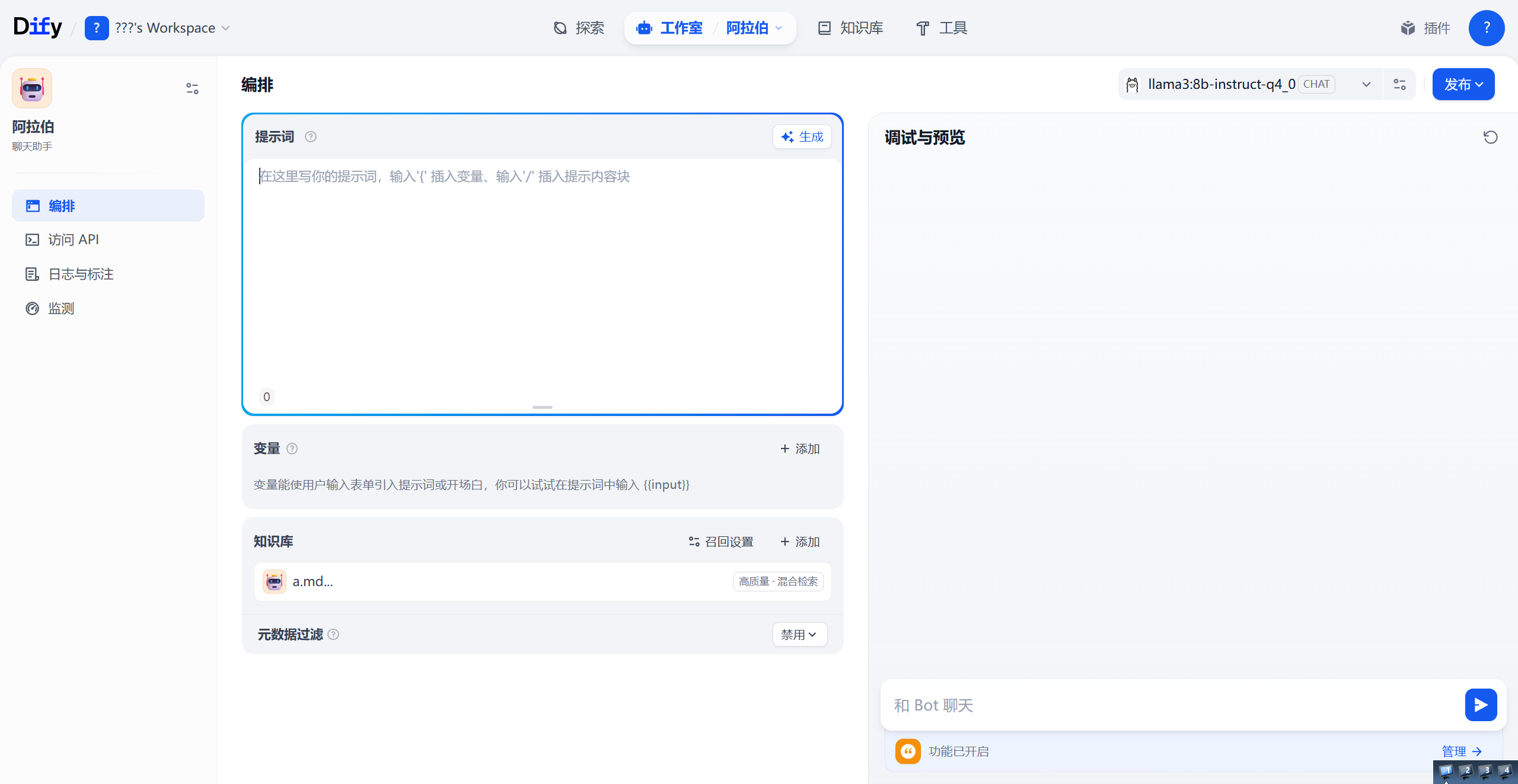
Task: Toggle the sidebar collapse settings icon
Action: pyautogui.click(x=192, y=88)
